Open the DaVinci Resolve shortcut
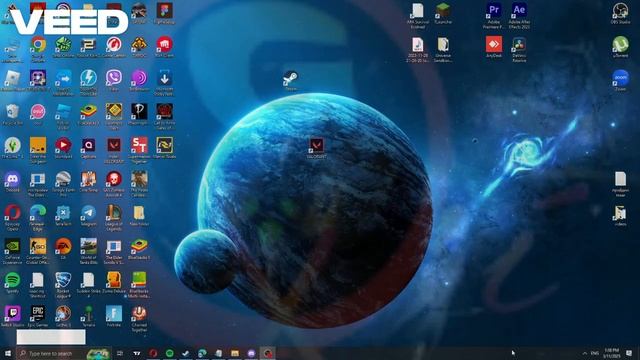 tap(519, 44)
